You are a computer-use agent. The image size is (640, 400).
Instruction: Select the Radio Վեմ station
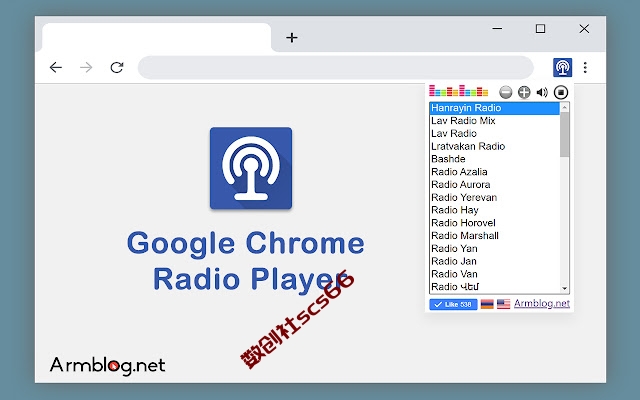tap(495, 287)
